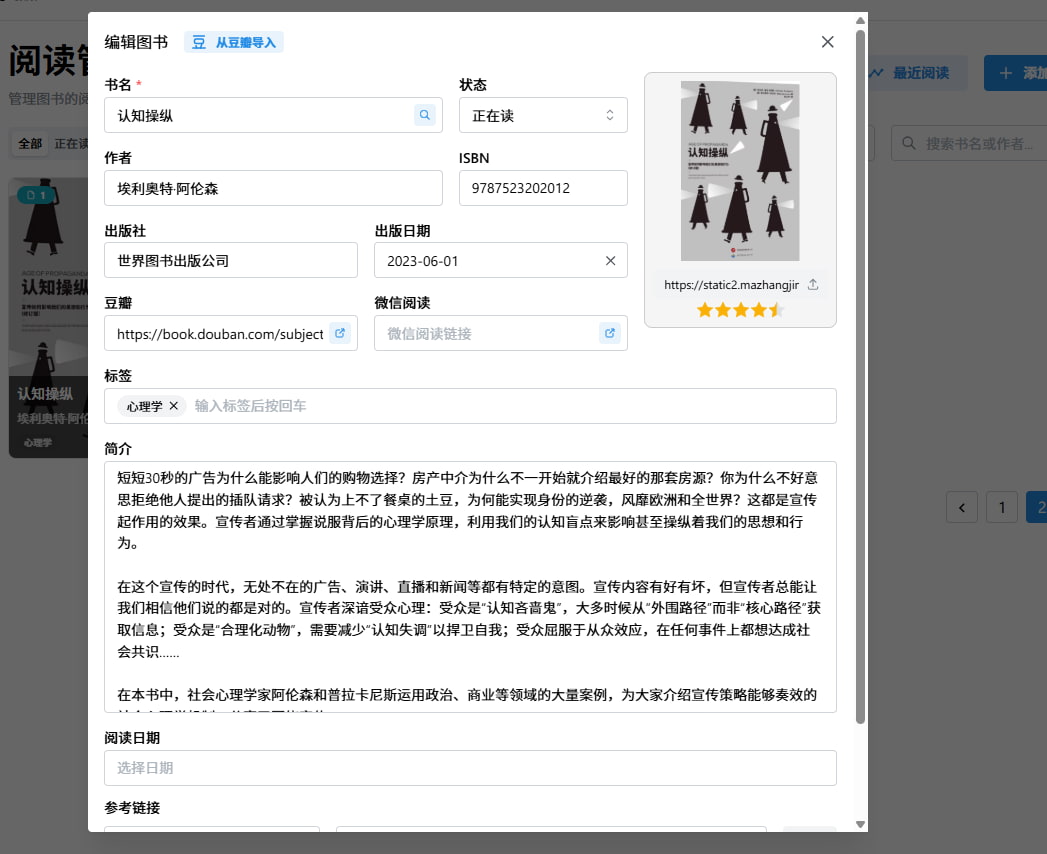Open the 出版日期 date field

tap(485, 260)
